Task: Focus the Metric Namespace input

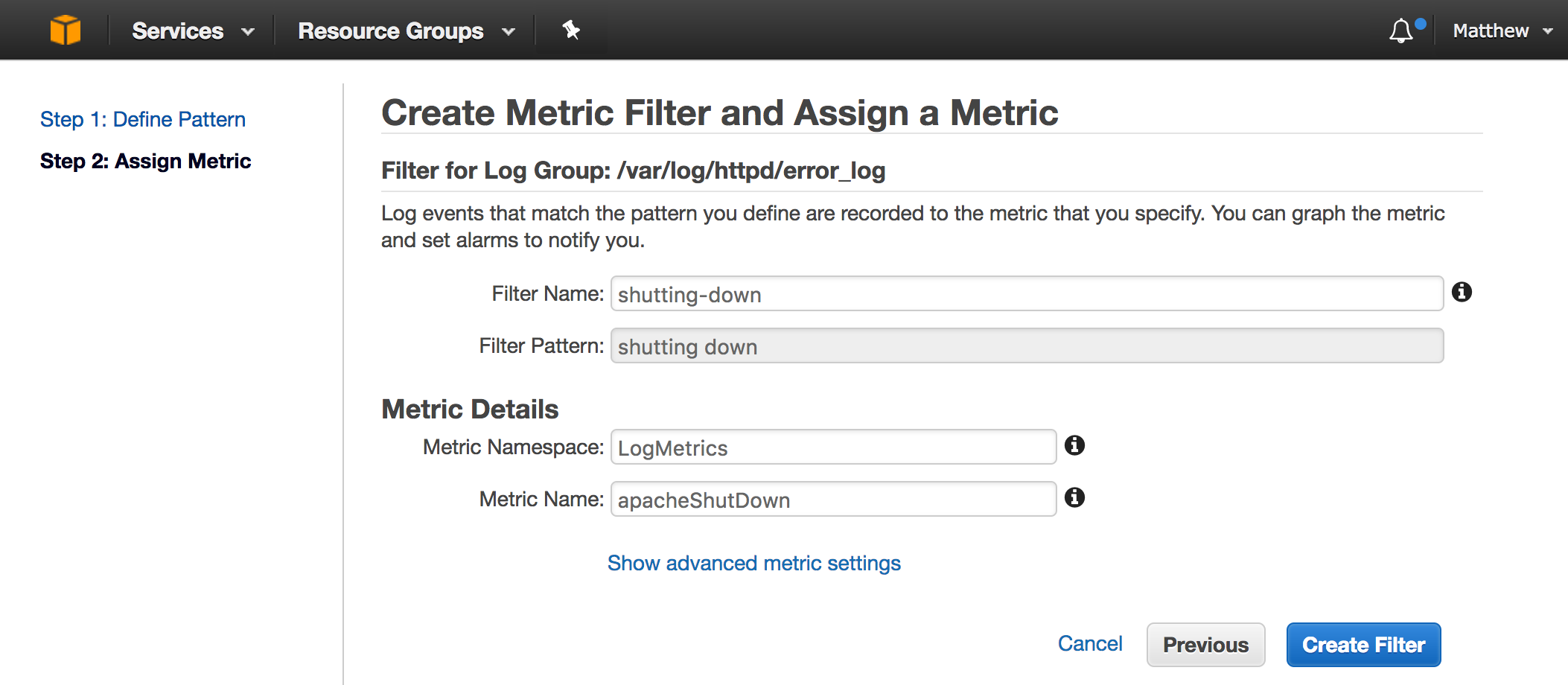Action: tap(833, 447)
